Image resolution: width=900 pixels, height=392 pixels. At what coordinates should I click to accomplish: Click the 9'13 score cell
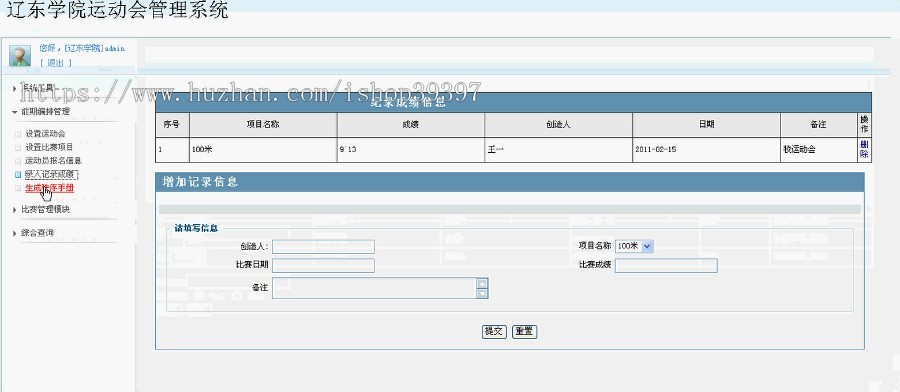click(411, 150)
